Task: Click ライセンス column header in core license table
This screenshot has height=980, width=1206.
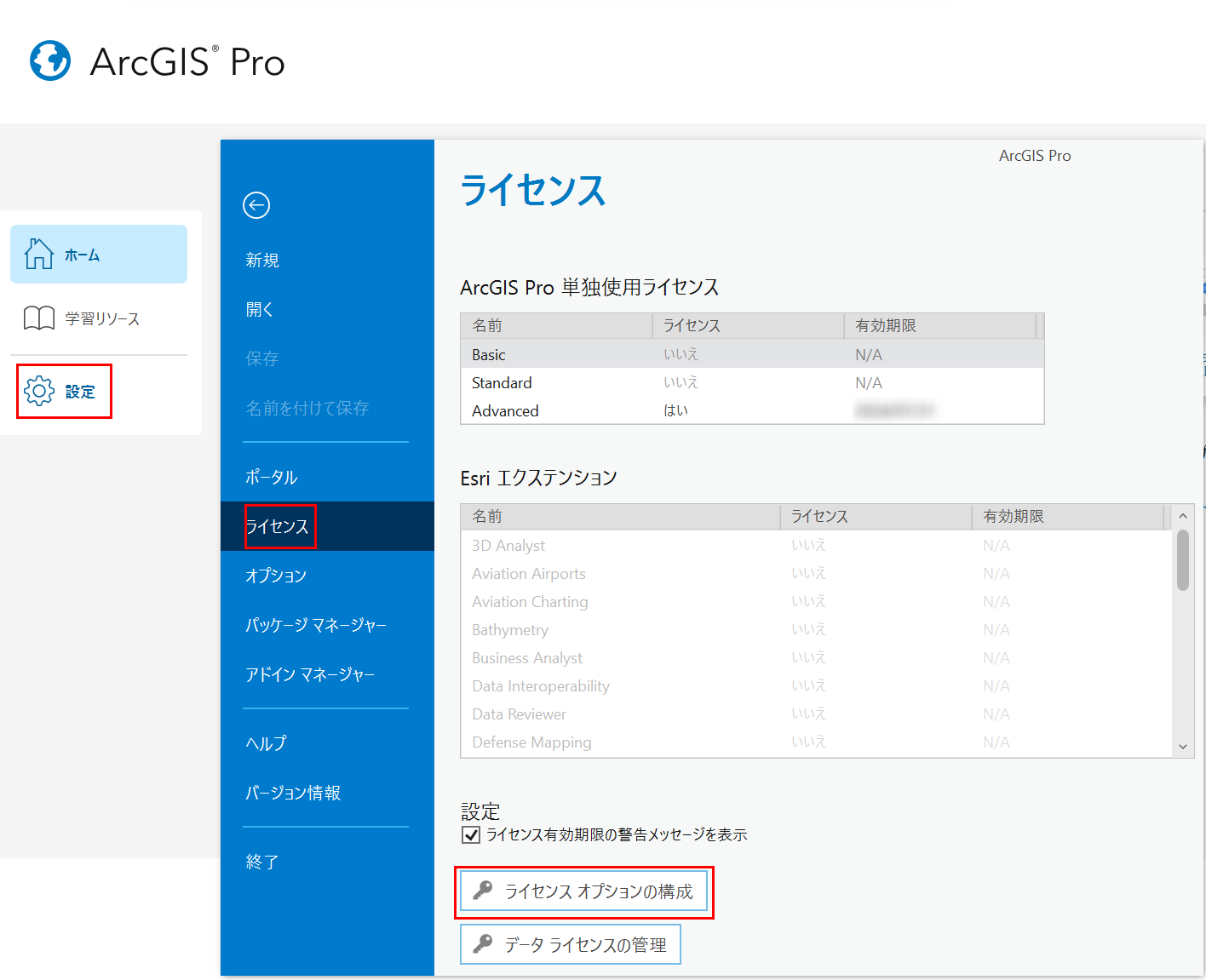Action: [749, 326]
